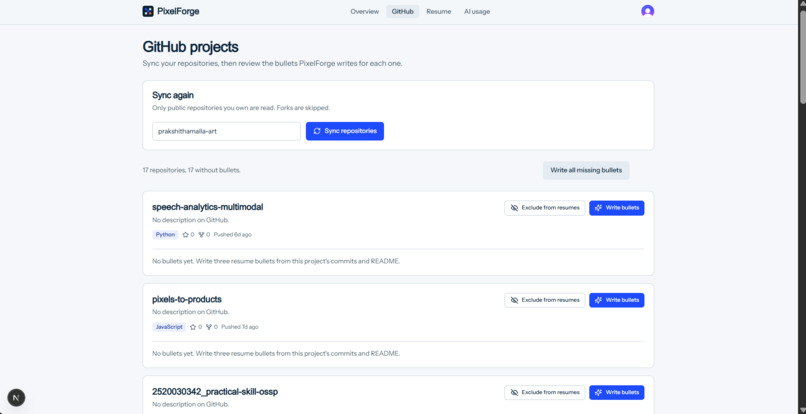Exclude 2520030342_practical-skill-ossp from resumes

(x=544, y=392)
